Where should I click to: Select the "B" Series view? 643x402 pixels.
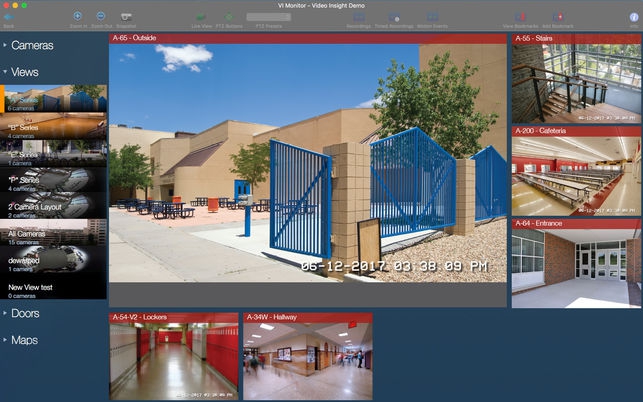coord(53,126)
